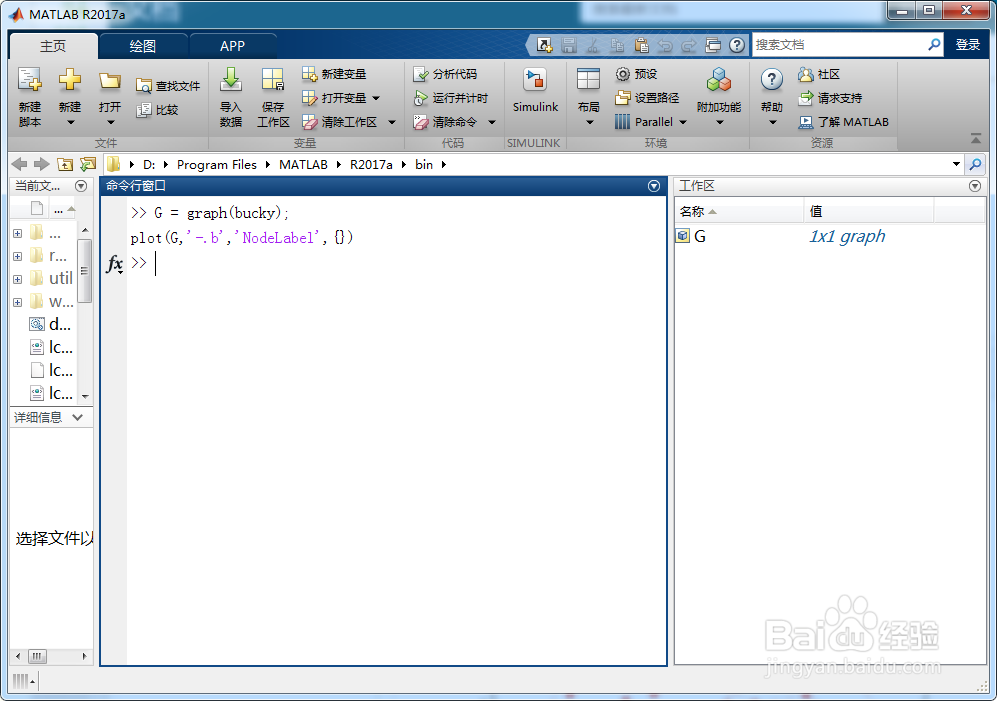Click 新建变量 new variable

click(334, 74)
